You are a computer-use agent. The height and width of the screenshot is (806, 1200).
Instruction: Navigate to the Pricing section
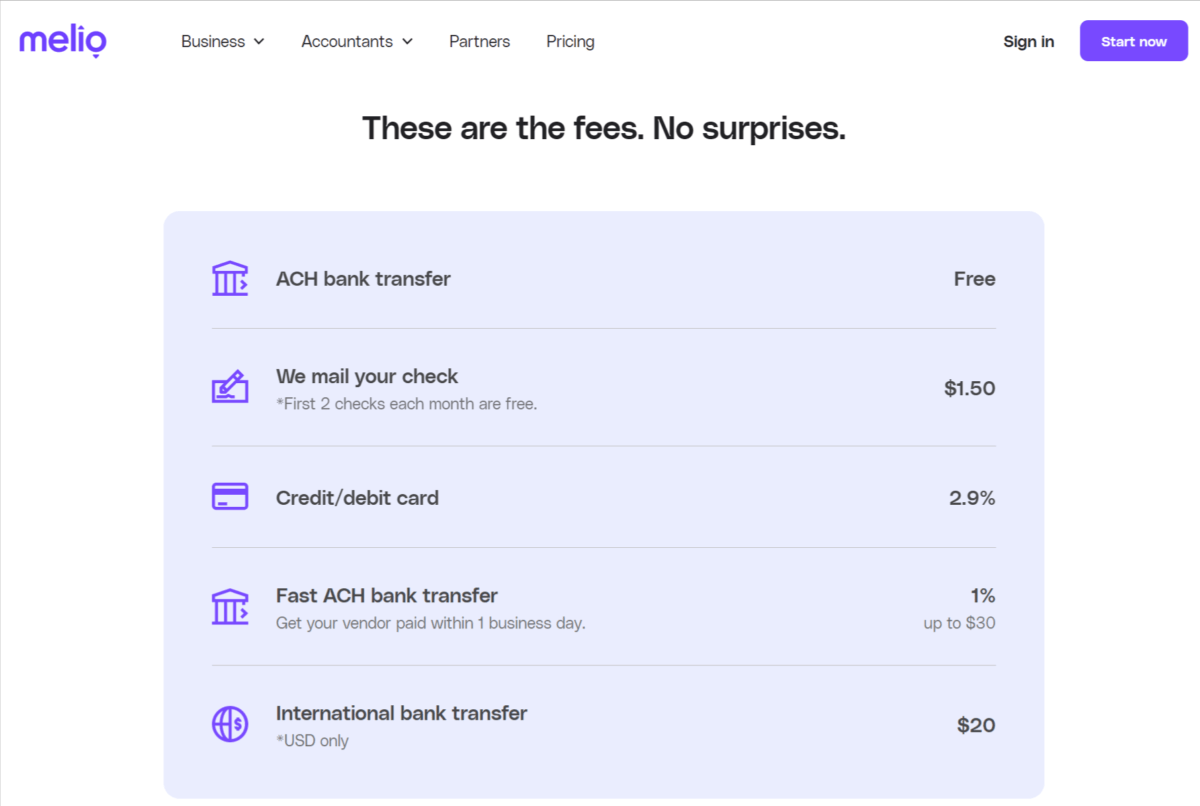point(570,41)
